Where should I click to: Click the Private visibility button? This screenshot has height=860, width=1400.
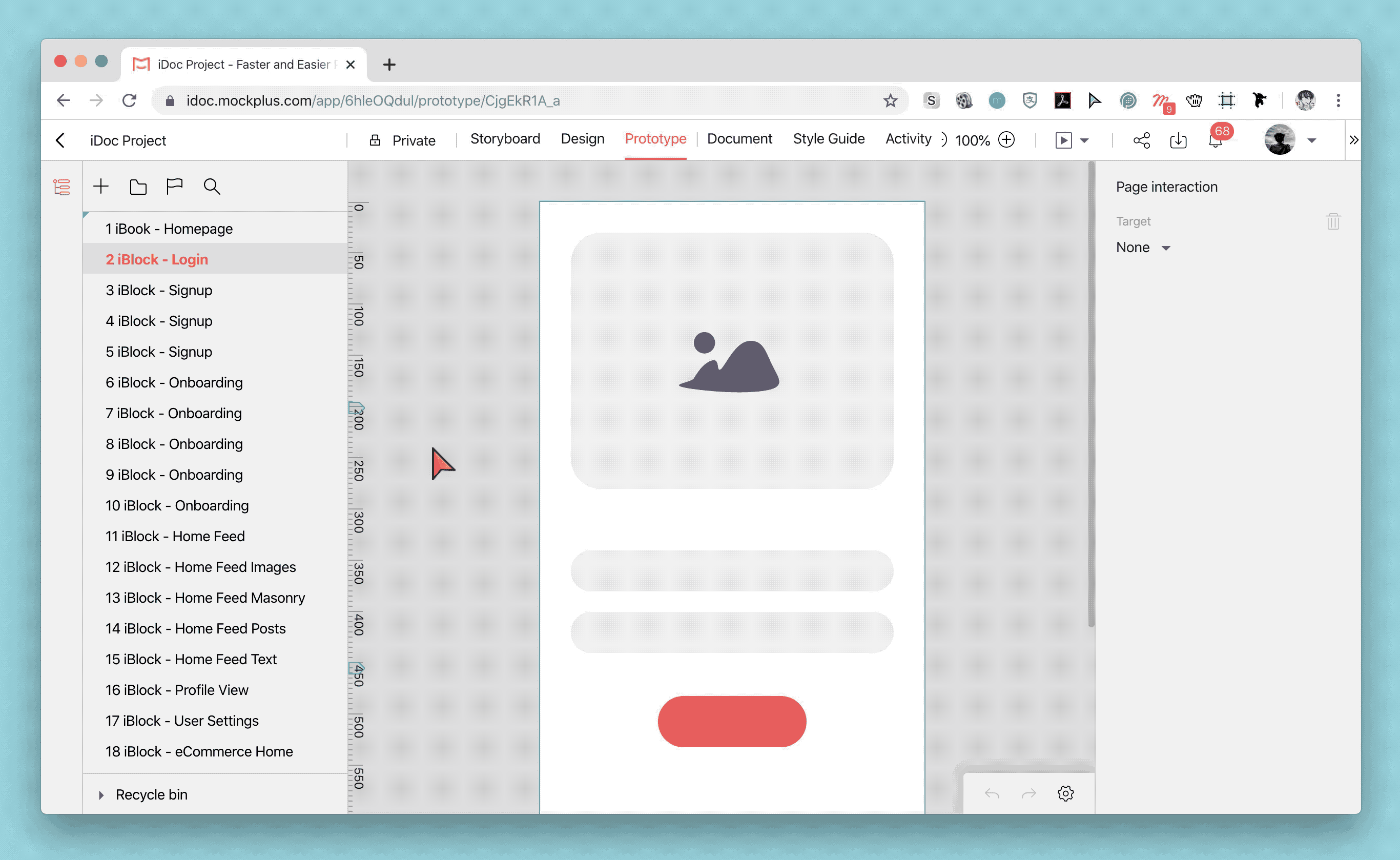pyautogui.click(x=403, y=140)
